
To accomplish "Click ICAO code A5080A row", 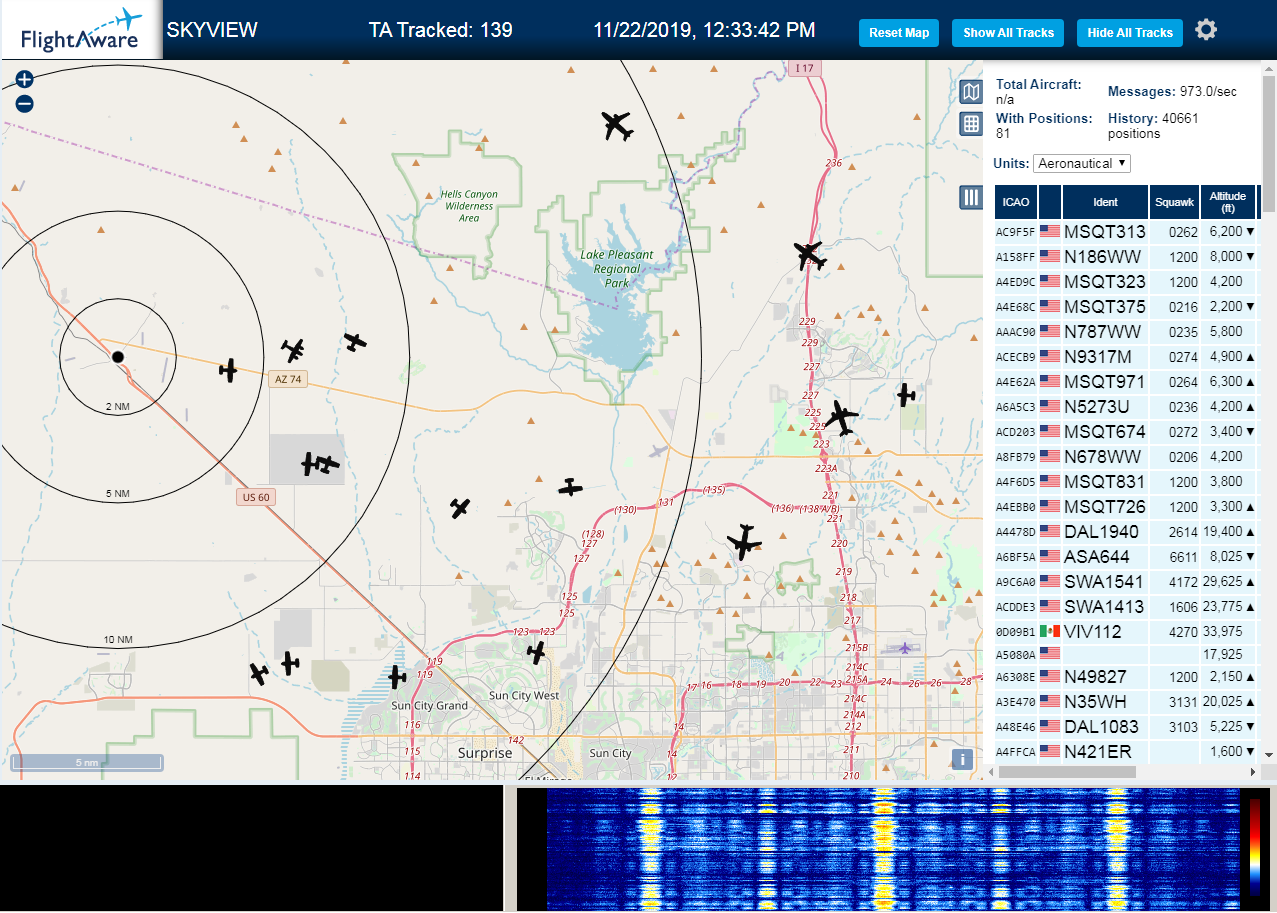I will pos(1125,657).
